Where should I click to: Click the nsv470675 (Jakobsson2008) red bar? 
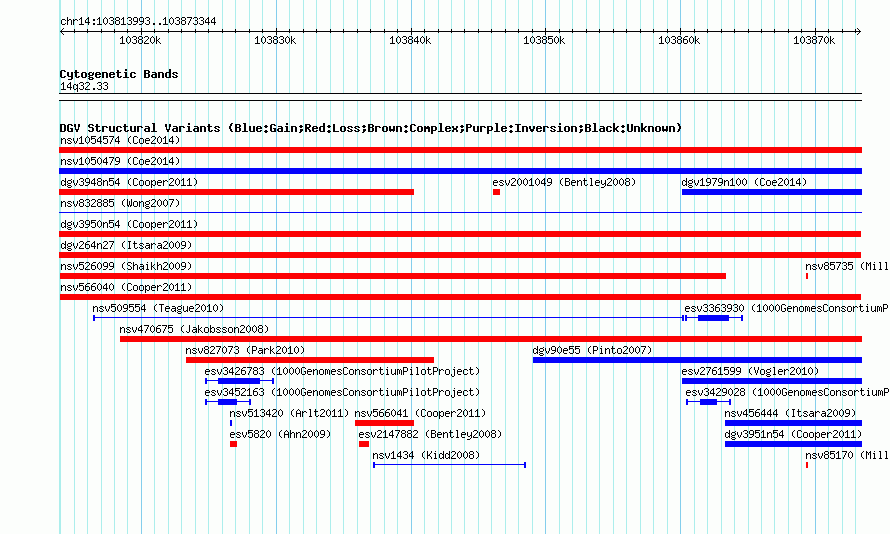491,339
